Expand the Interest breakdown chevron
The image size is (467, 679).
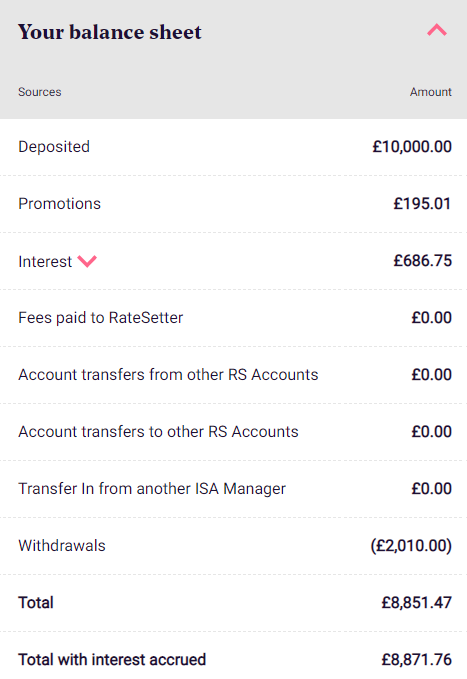[87, 261]
